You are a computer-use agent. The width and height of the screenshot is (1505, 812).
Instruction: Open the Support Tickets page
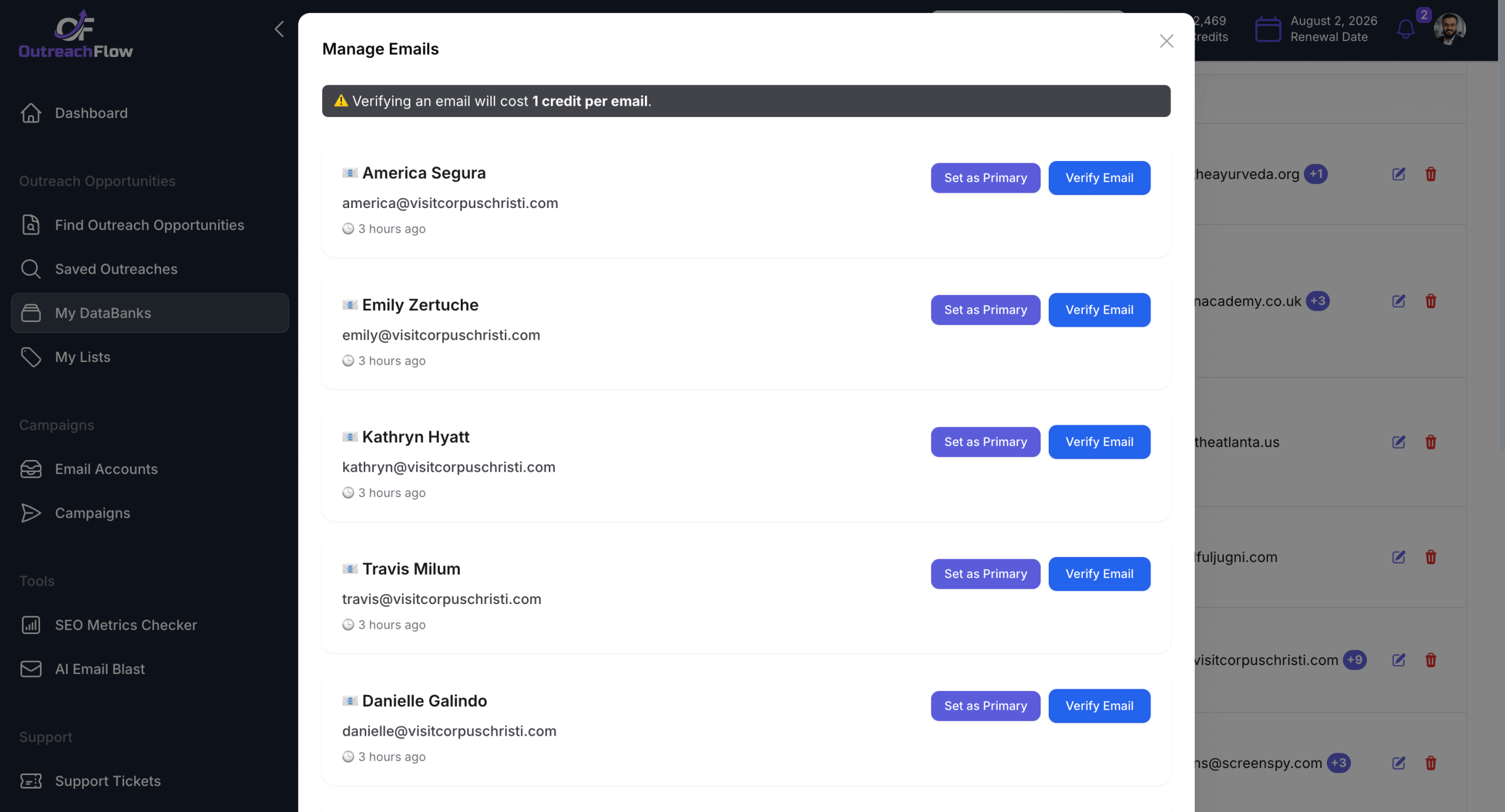108,781
